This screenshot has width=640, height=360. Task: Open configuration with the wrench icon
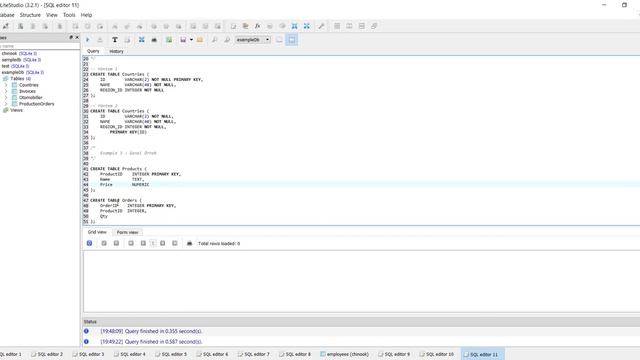coord(321,26)
